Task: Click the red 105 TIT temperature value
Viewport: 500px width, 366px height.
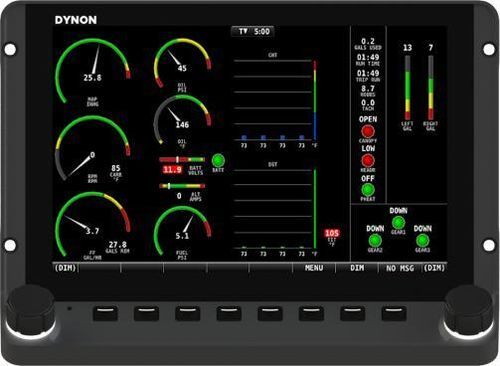Action: tap(332, 233)
